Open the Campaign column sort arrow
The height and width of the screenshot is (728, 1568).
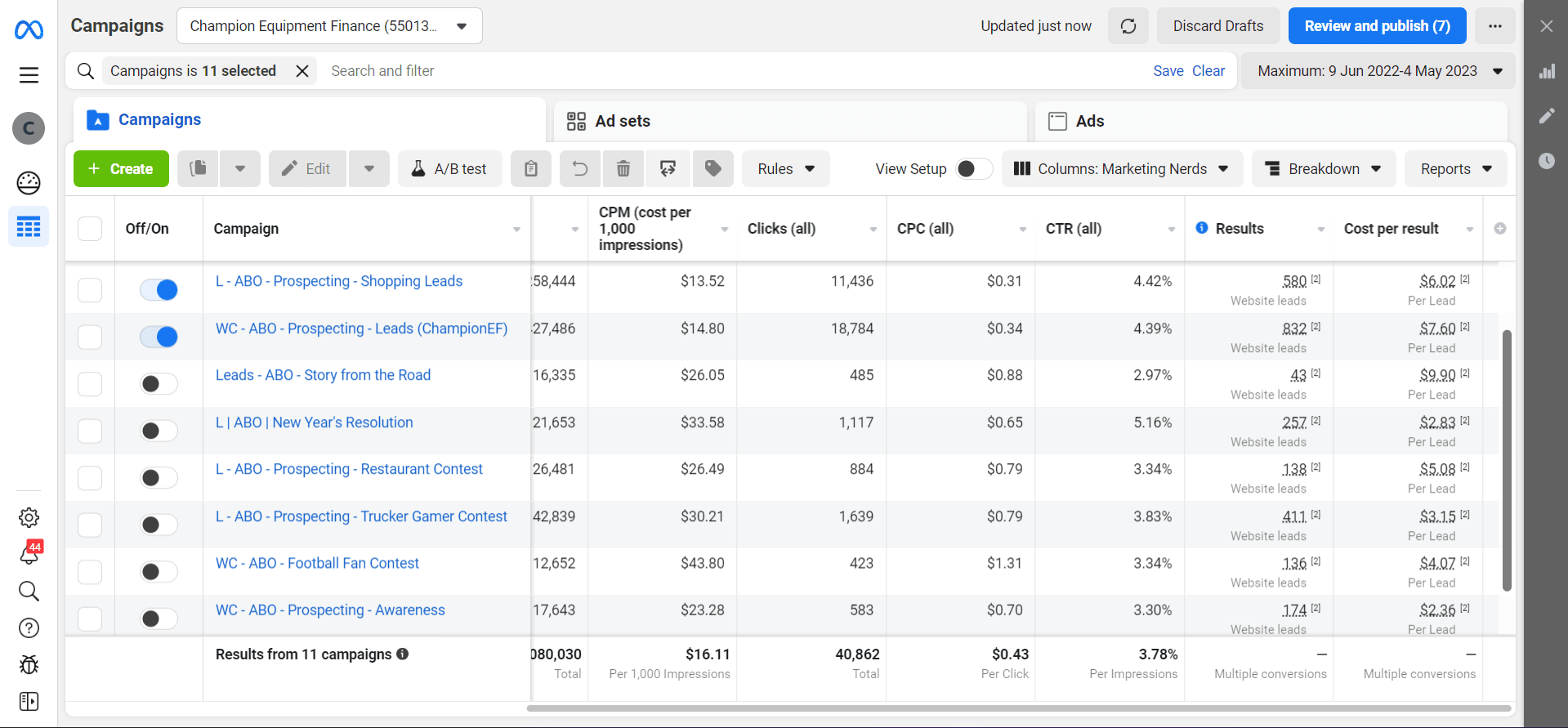pos(516,230)
